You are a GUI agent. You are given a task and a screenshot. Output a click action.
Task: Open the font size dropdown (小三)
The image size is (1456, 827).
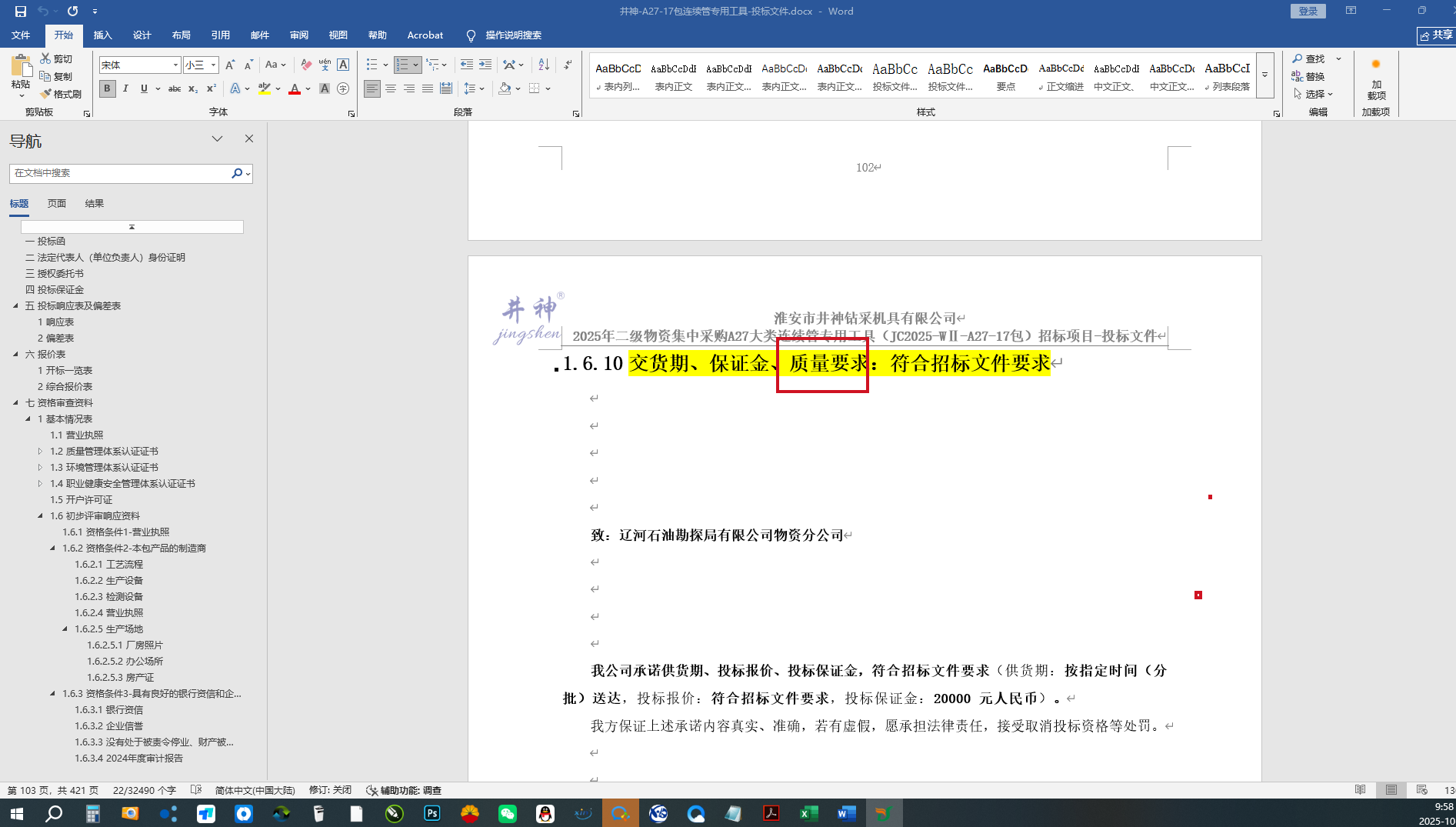click(x=213, y=65)
